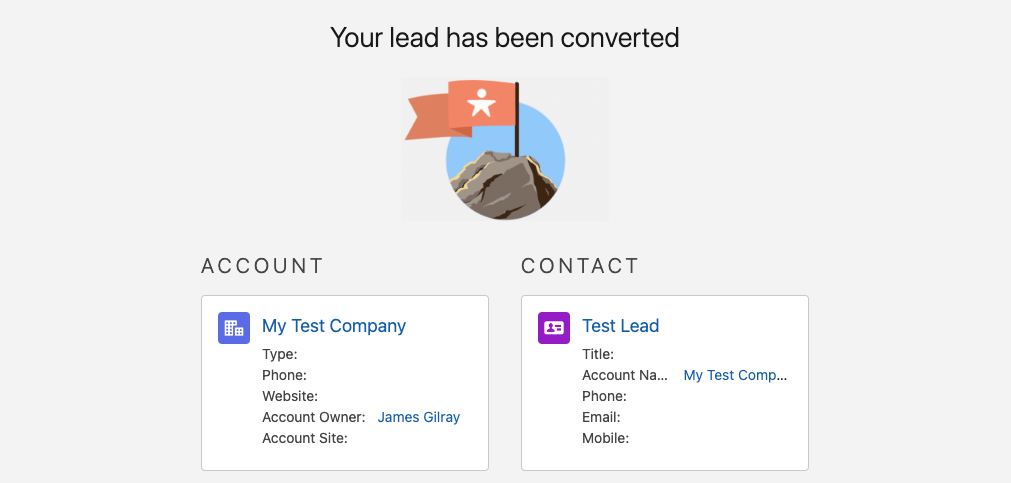Click the Mobile field label

click(605, 438)
